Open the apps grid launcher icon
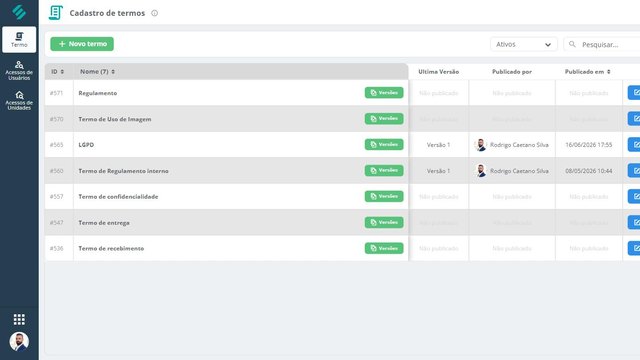The height and width of the screenshot is (360, 640). [19, 319]
